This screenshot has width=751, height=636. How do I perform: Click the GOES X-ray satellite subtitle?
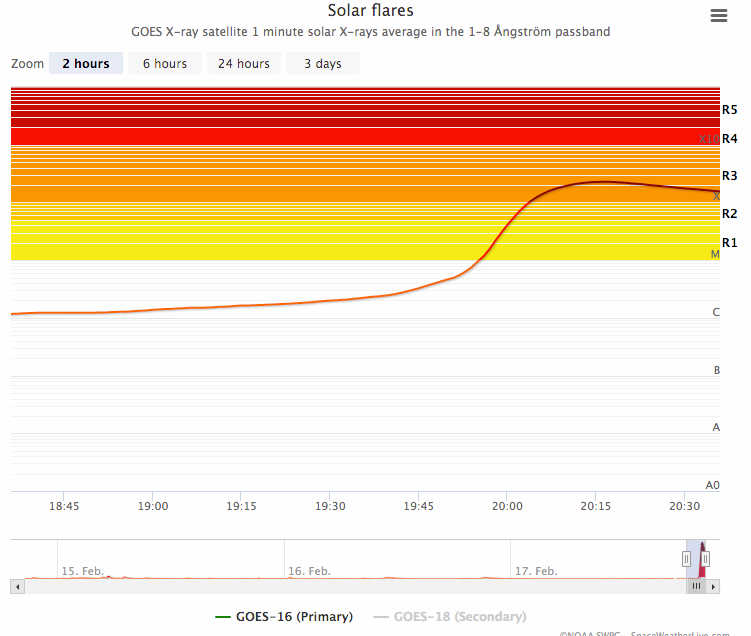[x=371, y=32]
